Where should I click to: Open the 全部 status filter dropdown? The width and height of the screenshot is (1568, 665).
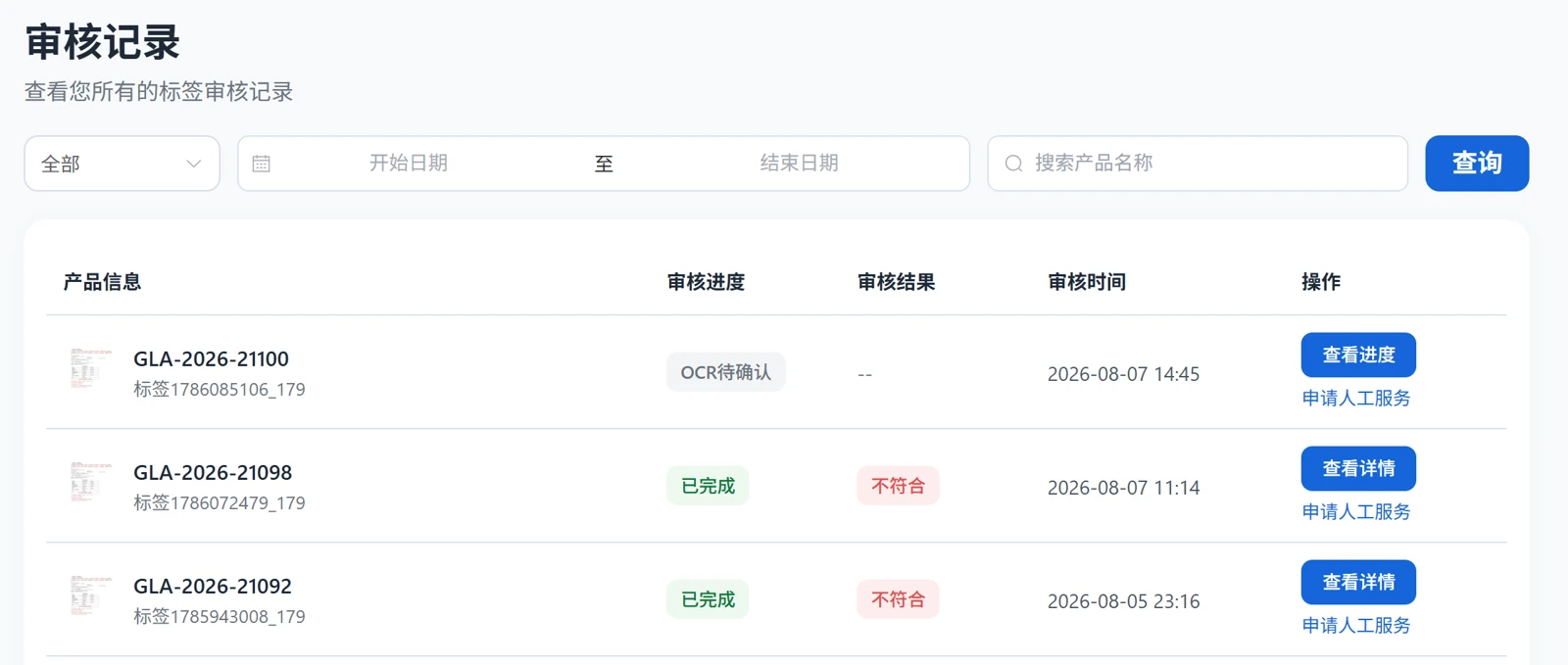[x=122, y=164]
